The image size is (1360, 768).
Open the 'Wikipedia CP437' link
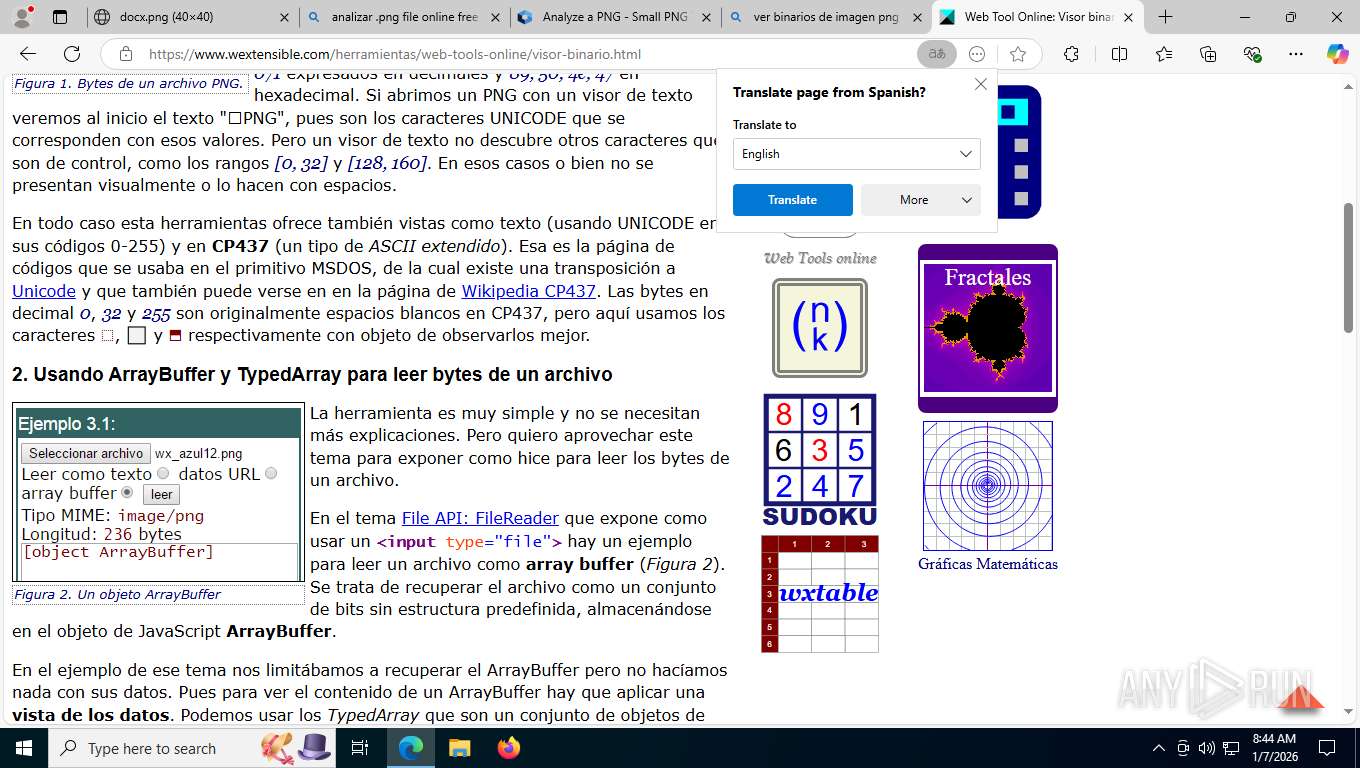(x=528, y=291)
